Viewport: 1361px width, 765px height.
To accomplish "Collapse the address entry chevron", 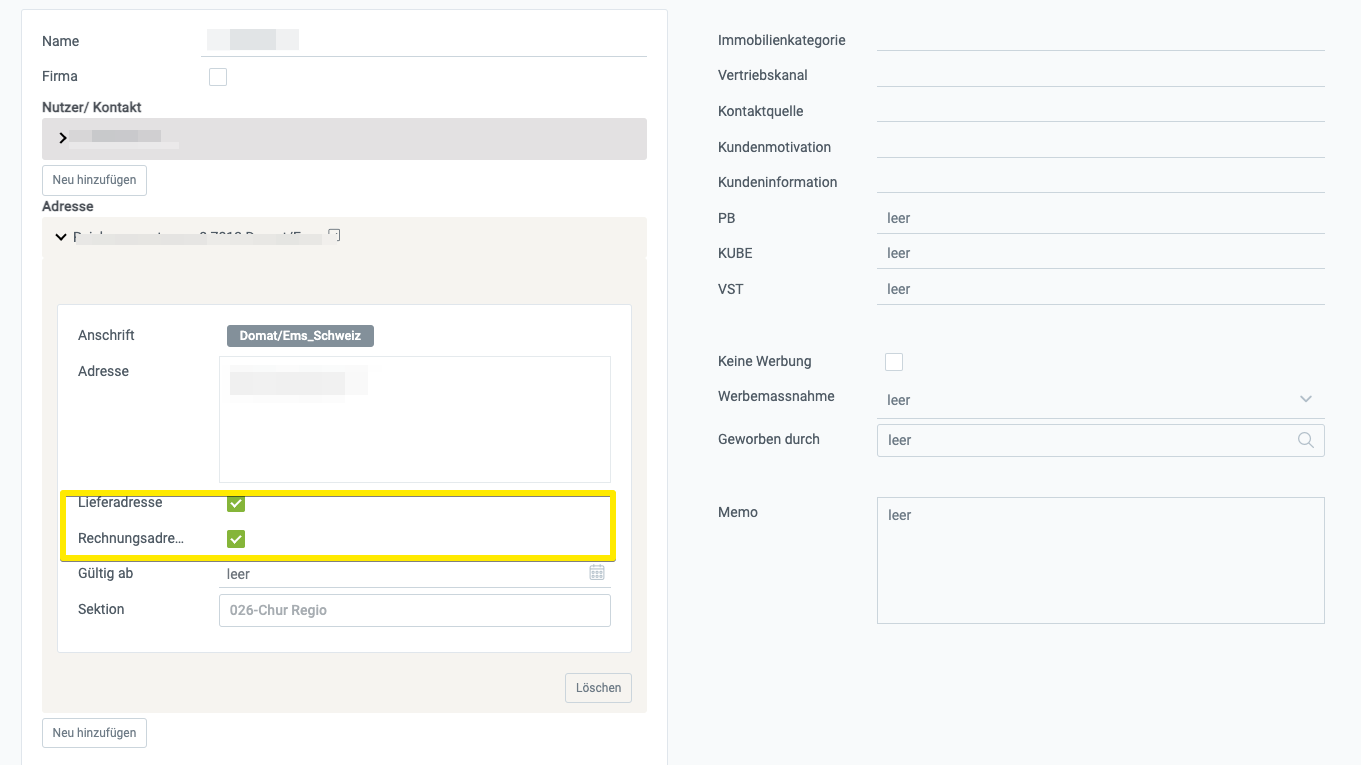I will pyautogui.click(x=62, y=237).
